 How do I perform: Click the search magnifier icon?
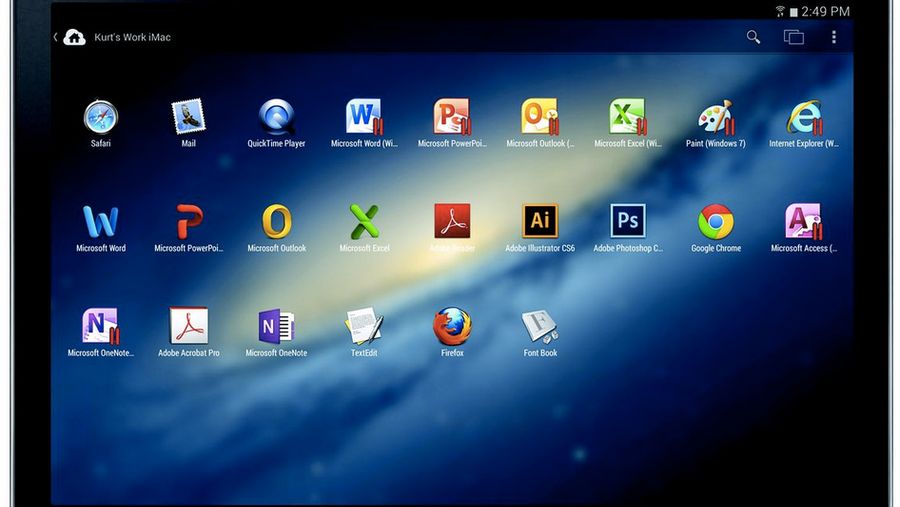coord(753,37)
